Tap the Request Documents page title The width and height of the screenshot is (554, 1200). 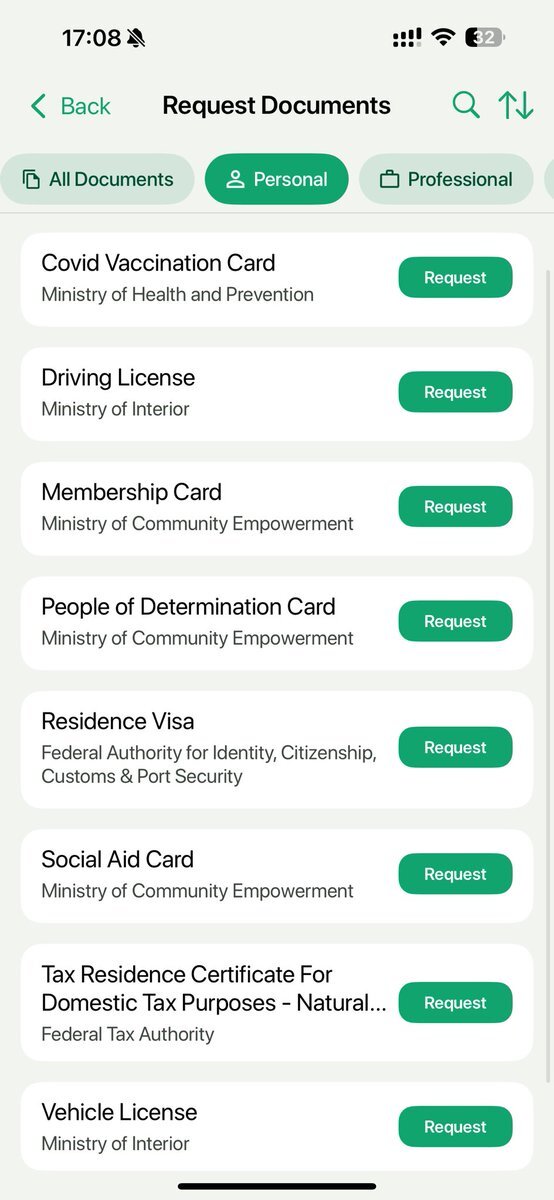(277, 105)
